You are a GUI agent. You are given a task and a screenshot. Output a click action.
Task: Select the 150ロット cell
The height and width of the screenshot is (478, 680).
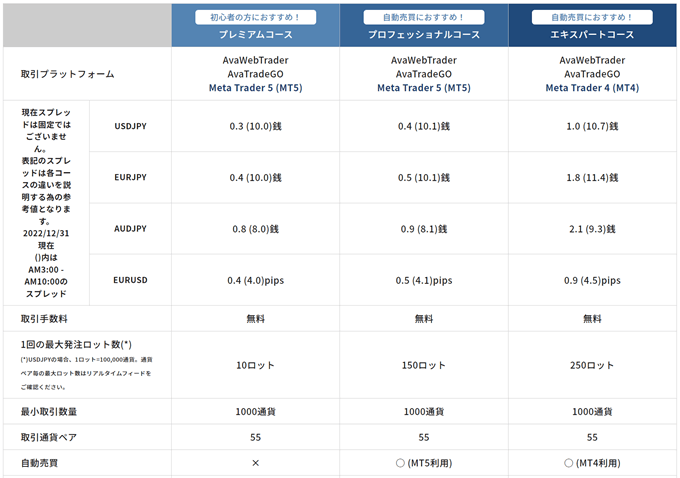point(424,365)
